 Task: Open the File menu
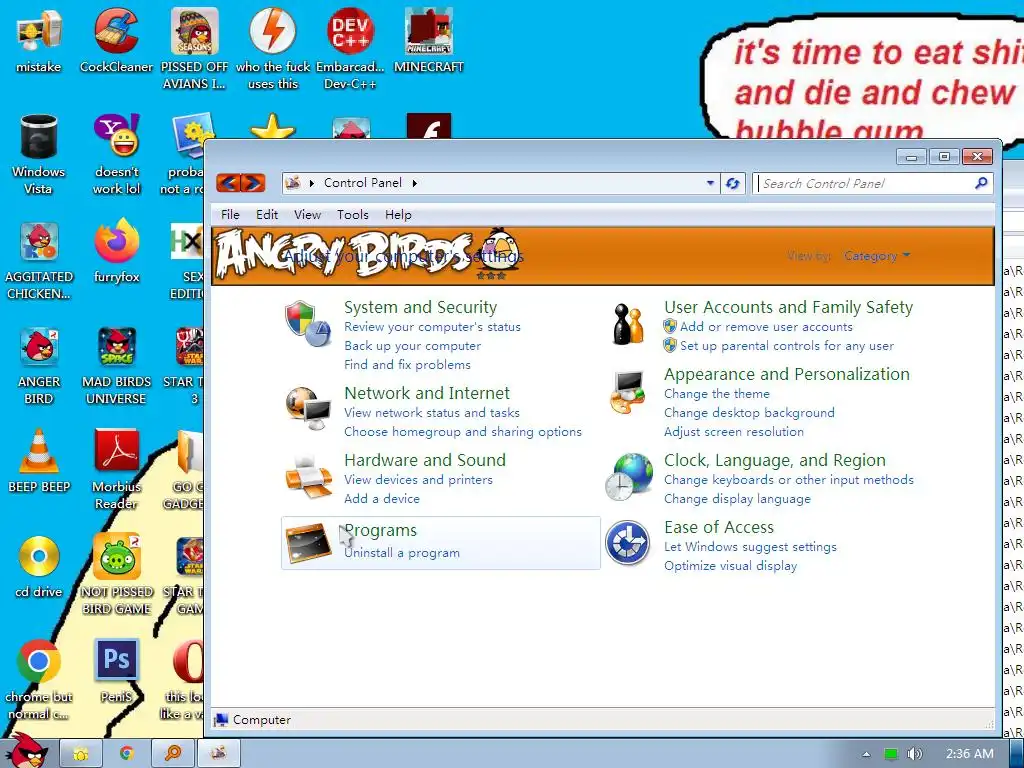pos(230,215)
